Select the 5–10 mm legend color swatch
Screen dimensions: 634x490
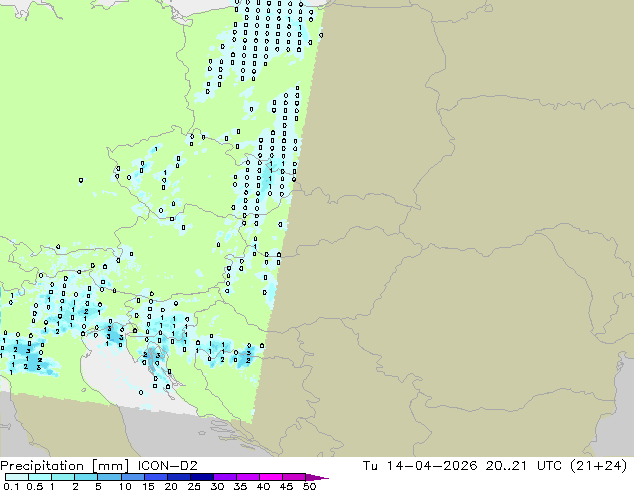(109, 477)
